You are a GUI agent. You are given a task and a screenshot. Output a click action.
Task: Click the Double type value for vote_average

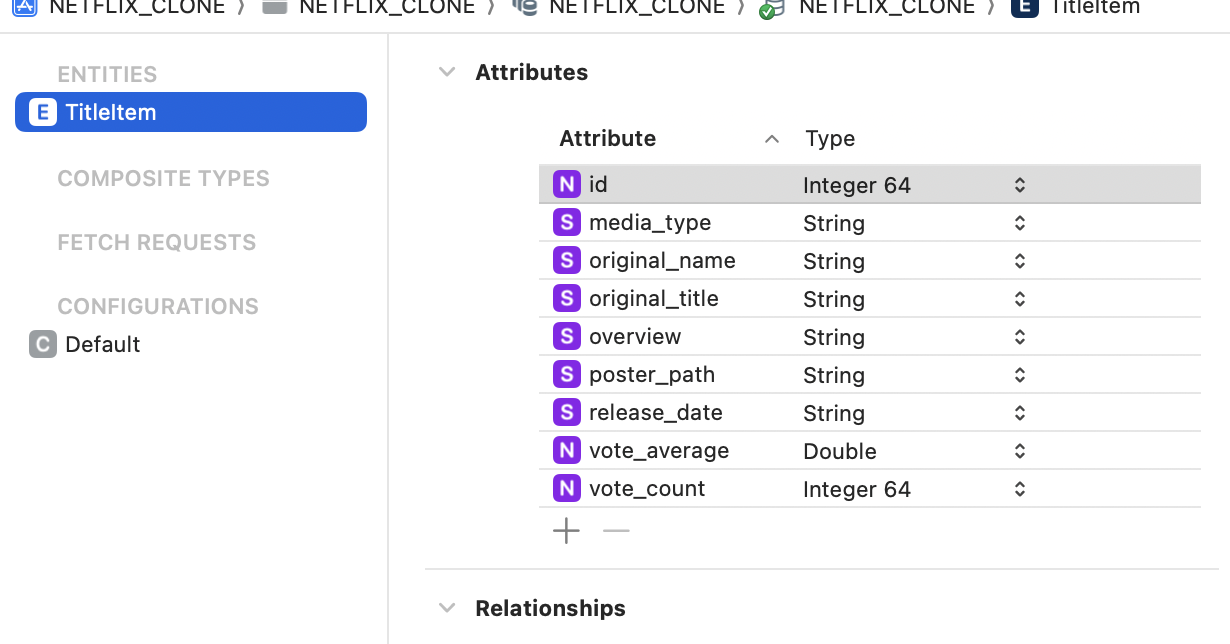840,451
